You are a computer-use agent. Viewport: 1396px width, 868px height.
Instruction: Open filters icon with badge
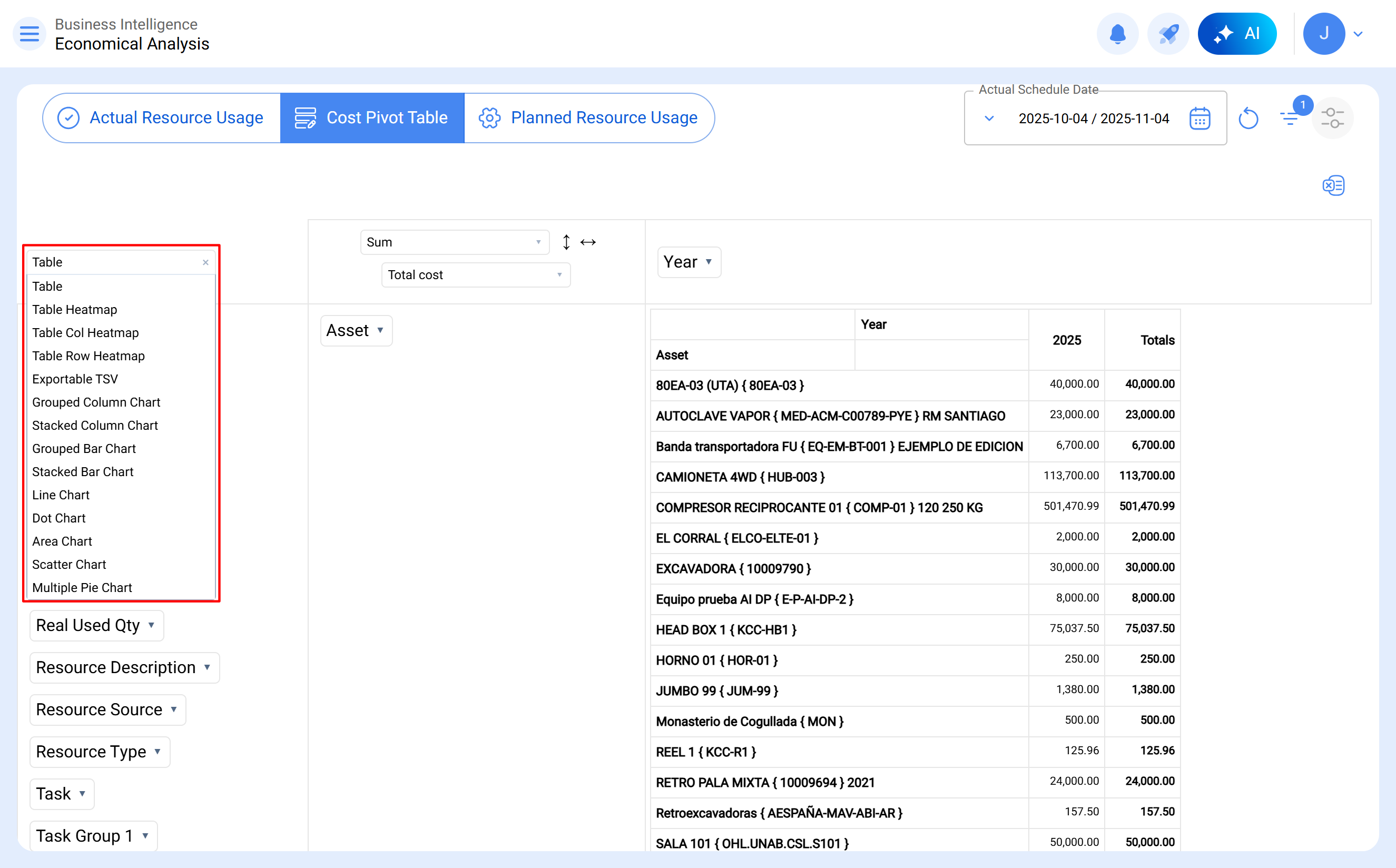pyautogui.click(x=1290, y=119)
